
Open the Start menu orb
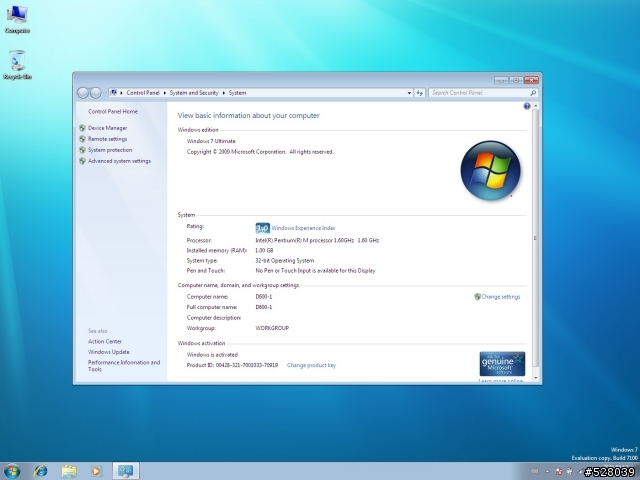(12, 471)
